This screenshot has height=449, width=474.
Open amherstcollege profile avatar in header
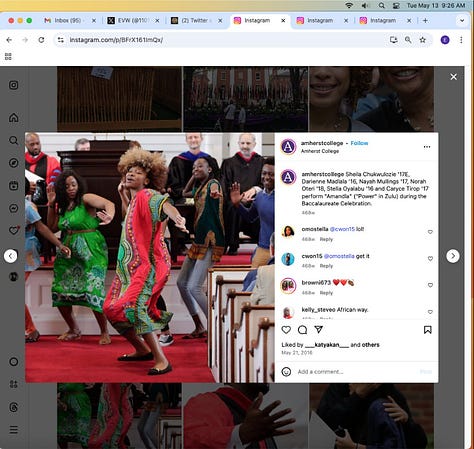tap(288, 146)
